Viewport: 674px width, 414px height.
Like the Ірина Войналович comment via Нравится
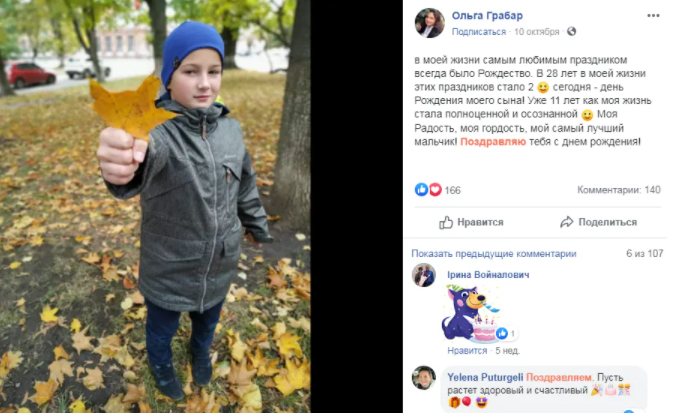pyautogui.click(x=467, y=351)
